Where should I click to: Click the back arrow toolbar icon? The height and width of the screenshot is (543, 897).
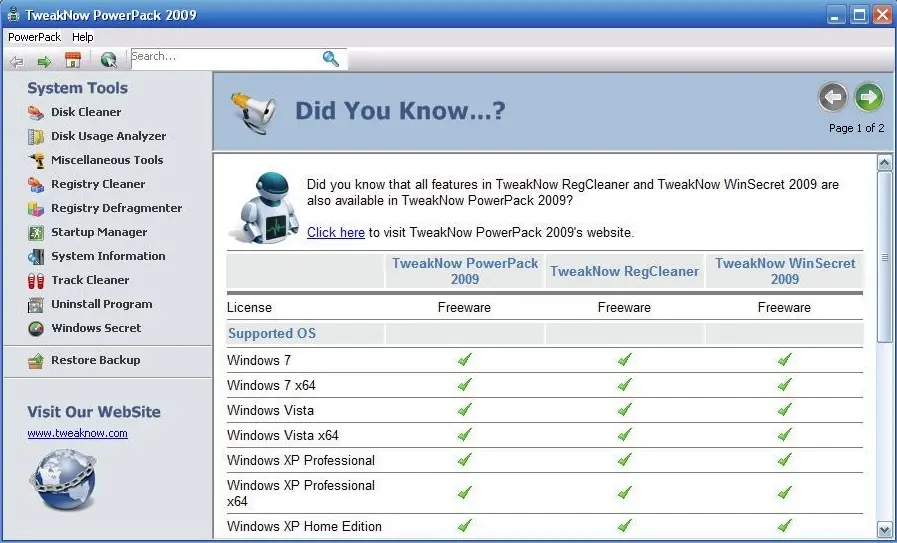[x=17, y=61]
